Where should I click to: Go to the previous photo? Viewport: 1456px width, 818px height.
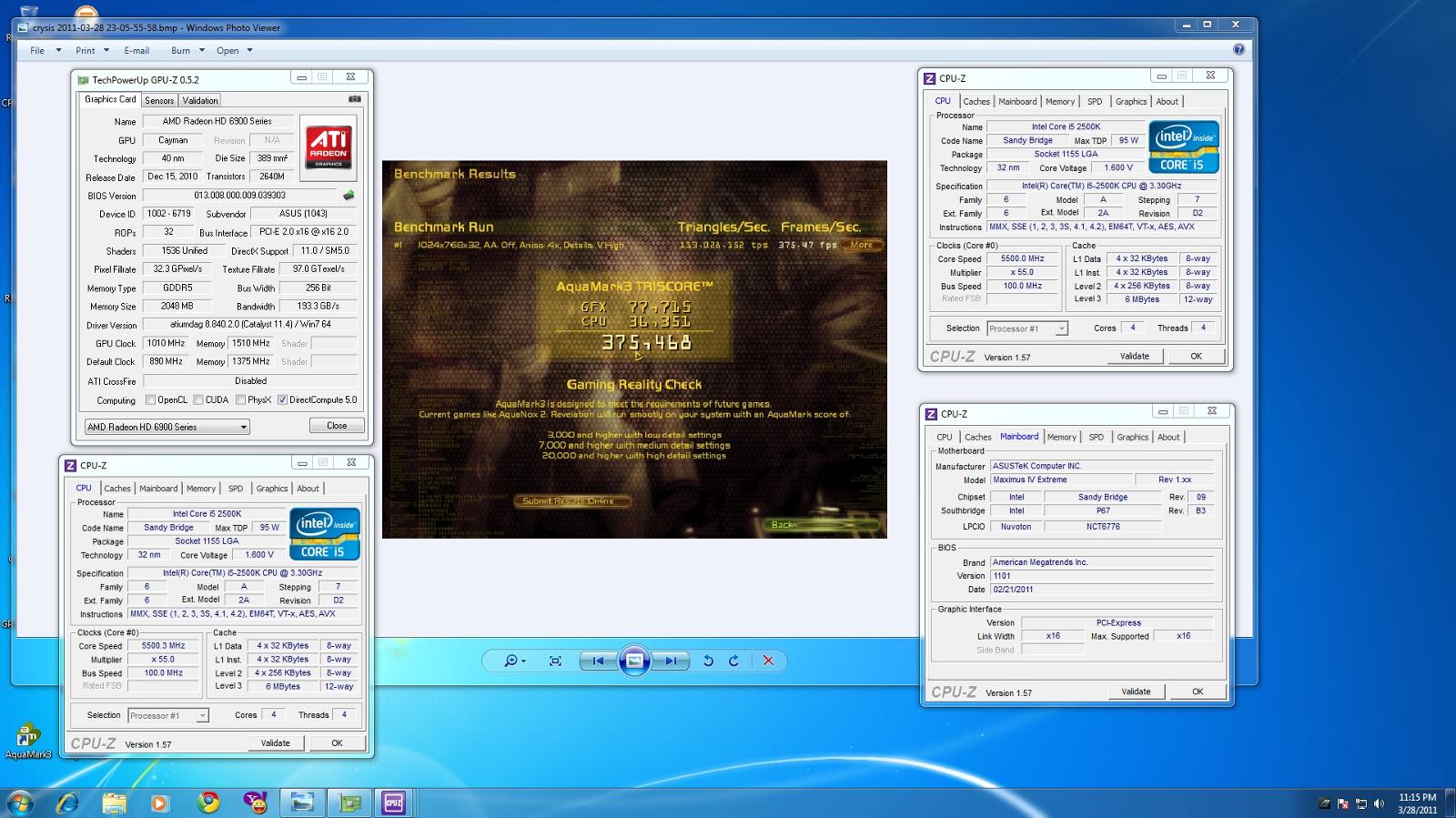click(598, 661)
